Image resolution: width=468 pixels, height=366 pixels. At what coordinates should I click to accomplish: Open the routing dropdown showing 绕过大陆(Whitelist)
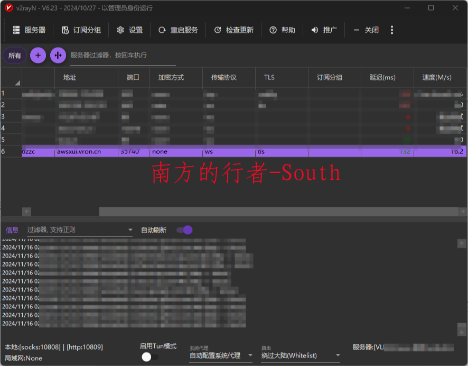(x=301, y=356)
